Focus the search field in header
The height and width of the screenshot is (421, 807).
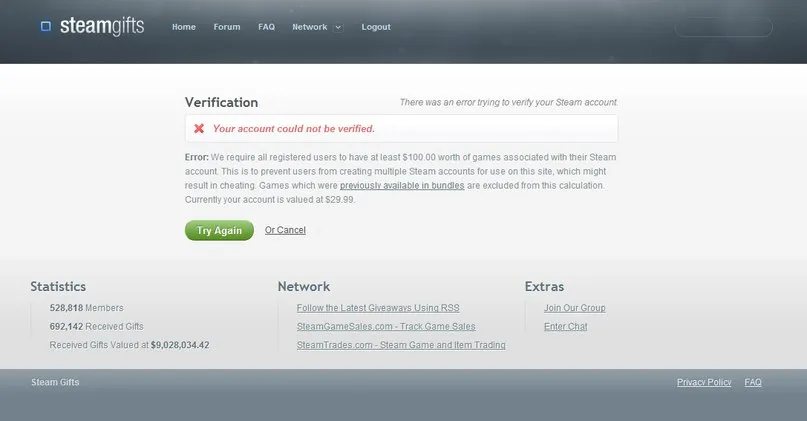coord(724,27)
